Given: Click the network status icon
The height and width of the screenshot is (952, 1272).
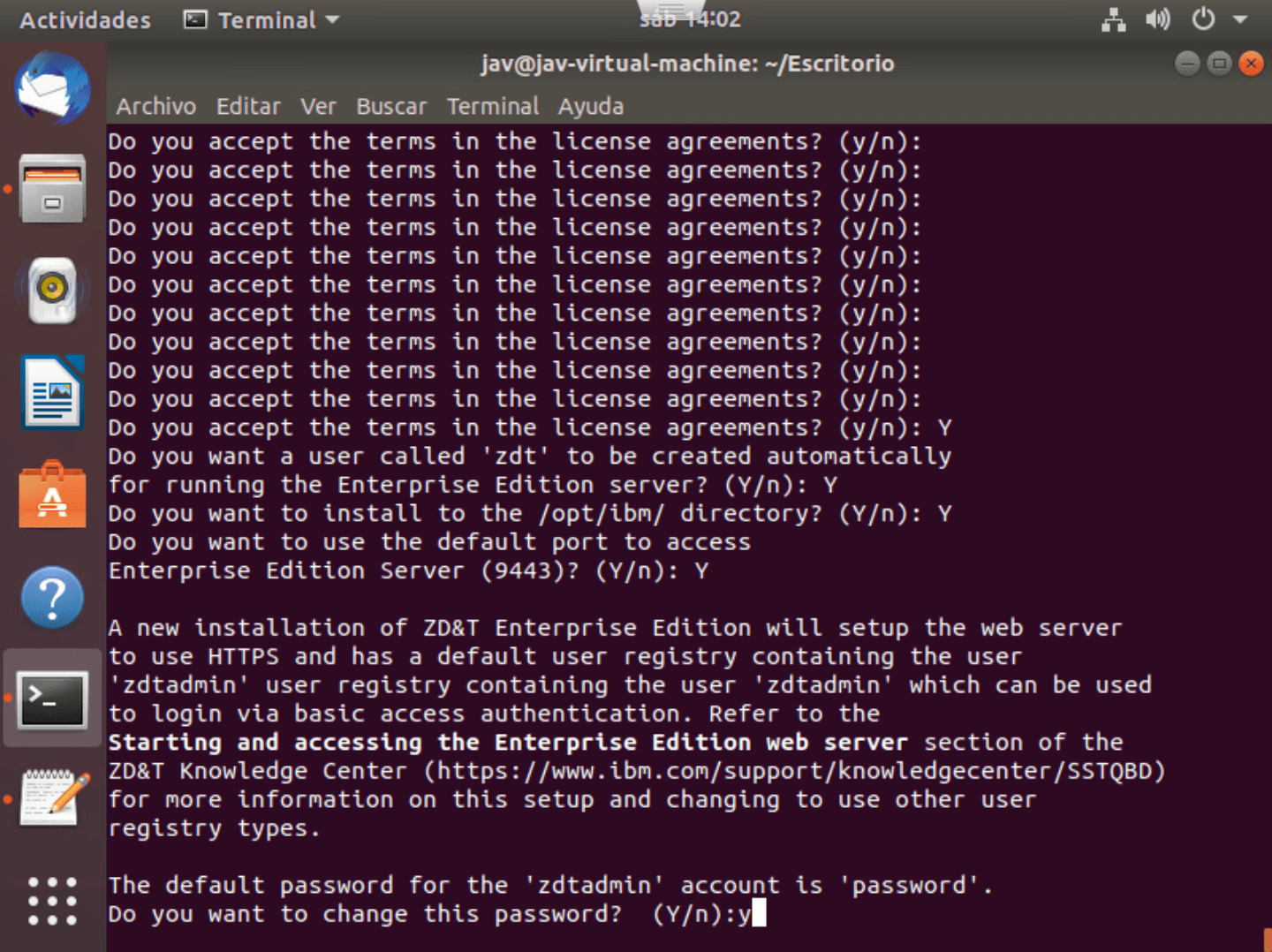Looking at the screenshot, I should tap(1113, 19).
